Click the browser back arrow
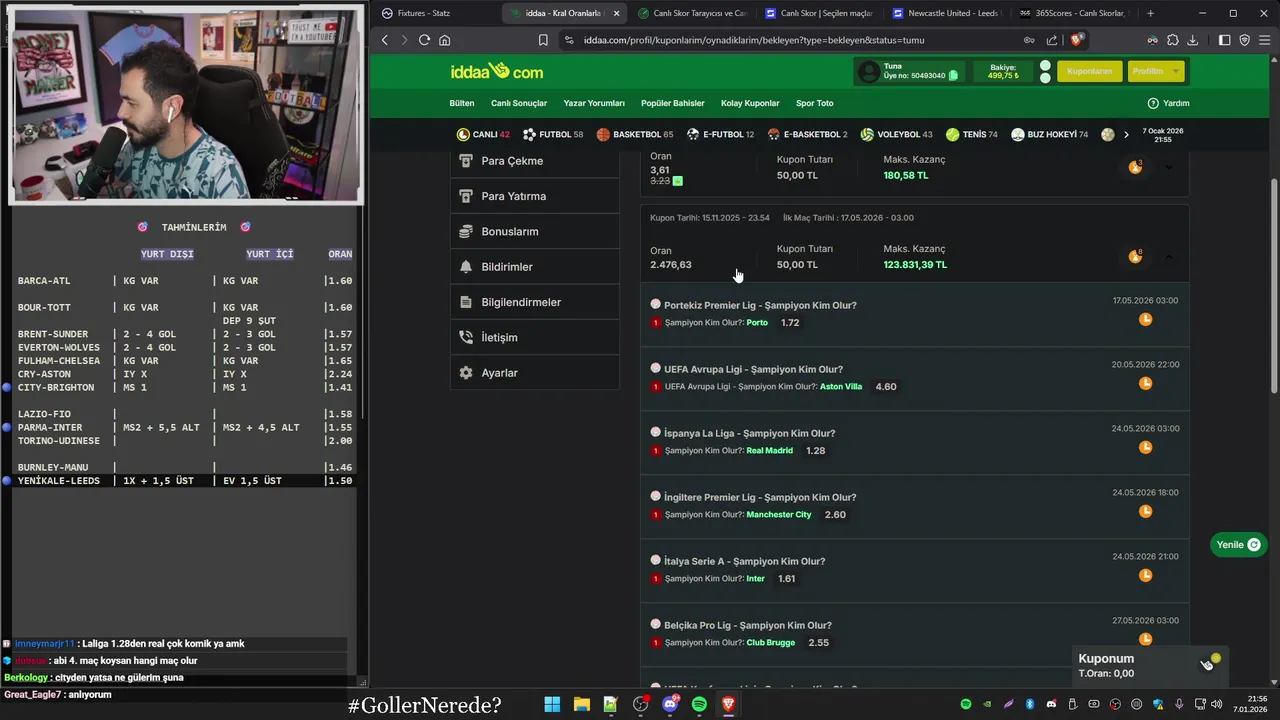 pos(385,40)
